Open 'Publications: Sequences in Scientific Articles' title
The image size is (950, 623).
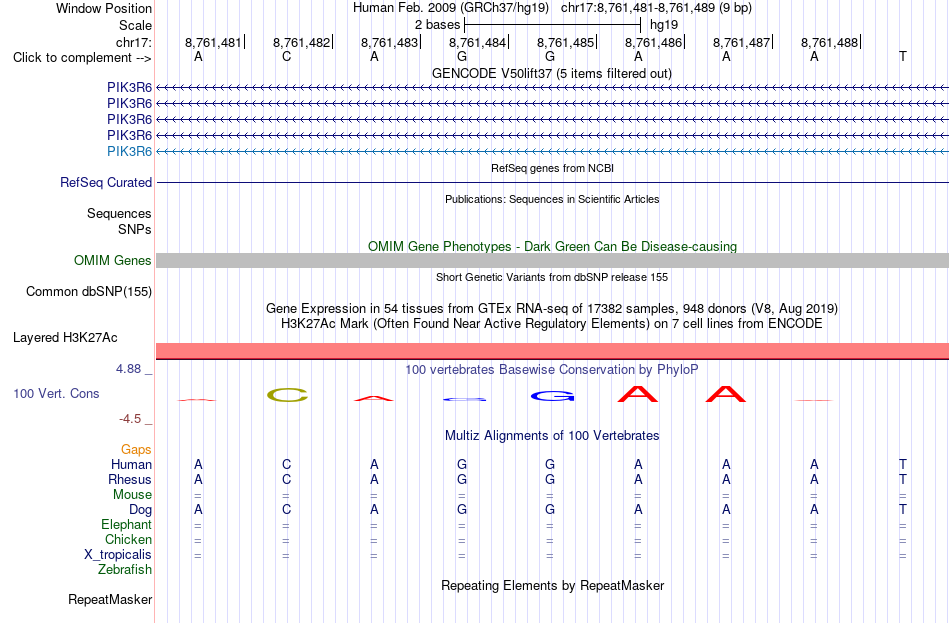click(552, 199)
